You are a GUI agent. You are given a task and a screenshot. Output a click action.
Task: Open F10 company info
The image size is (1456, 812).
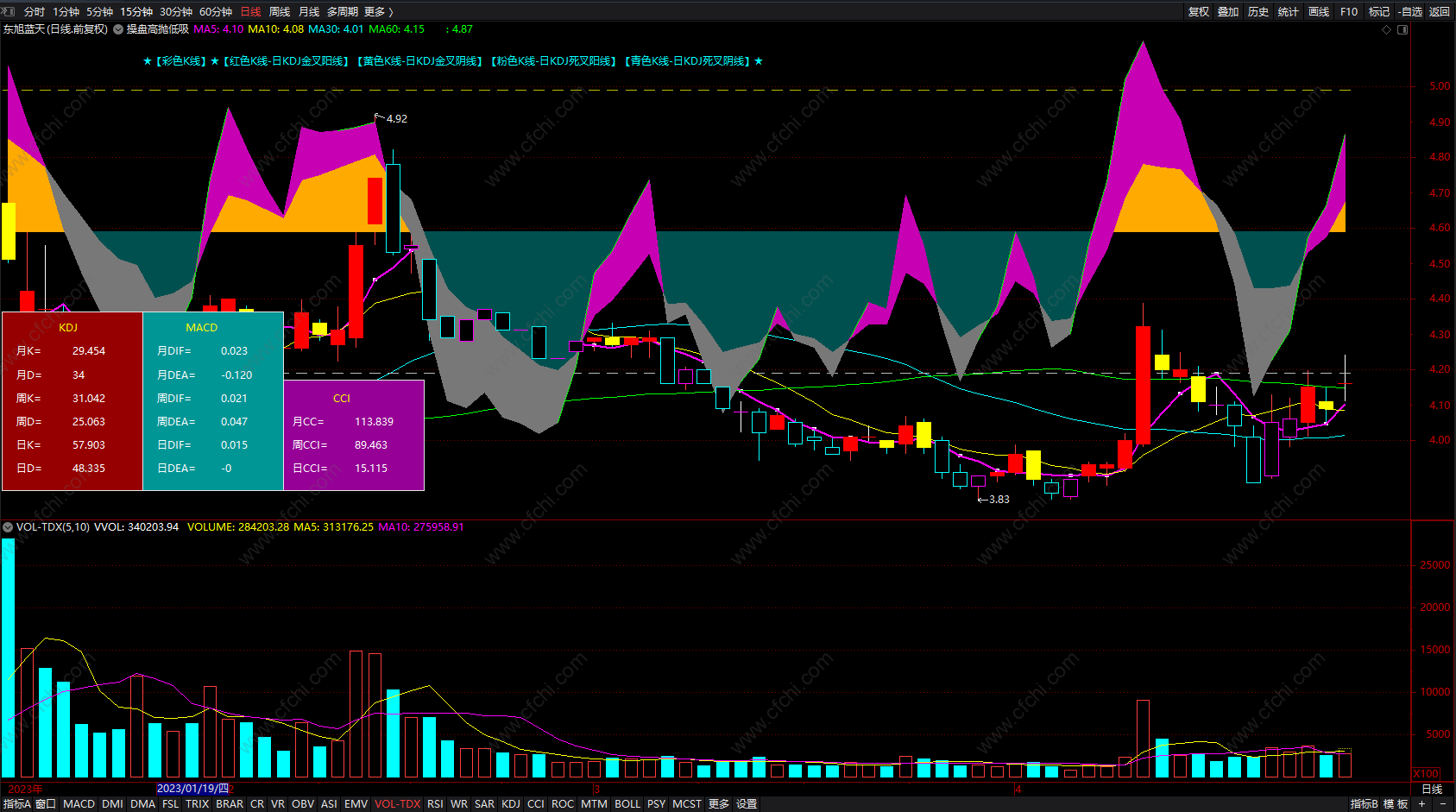[1349, 12]
